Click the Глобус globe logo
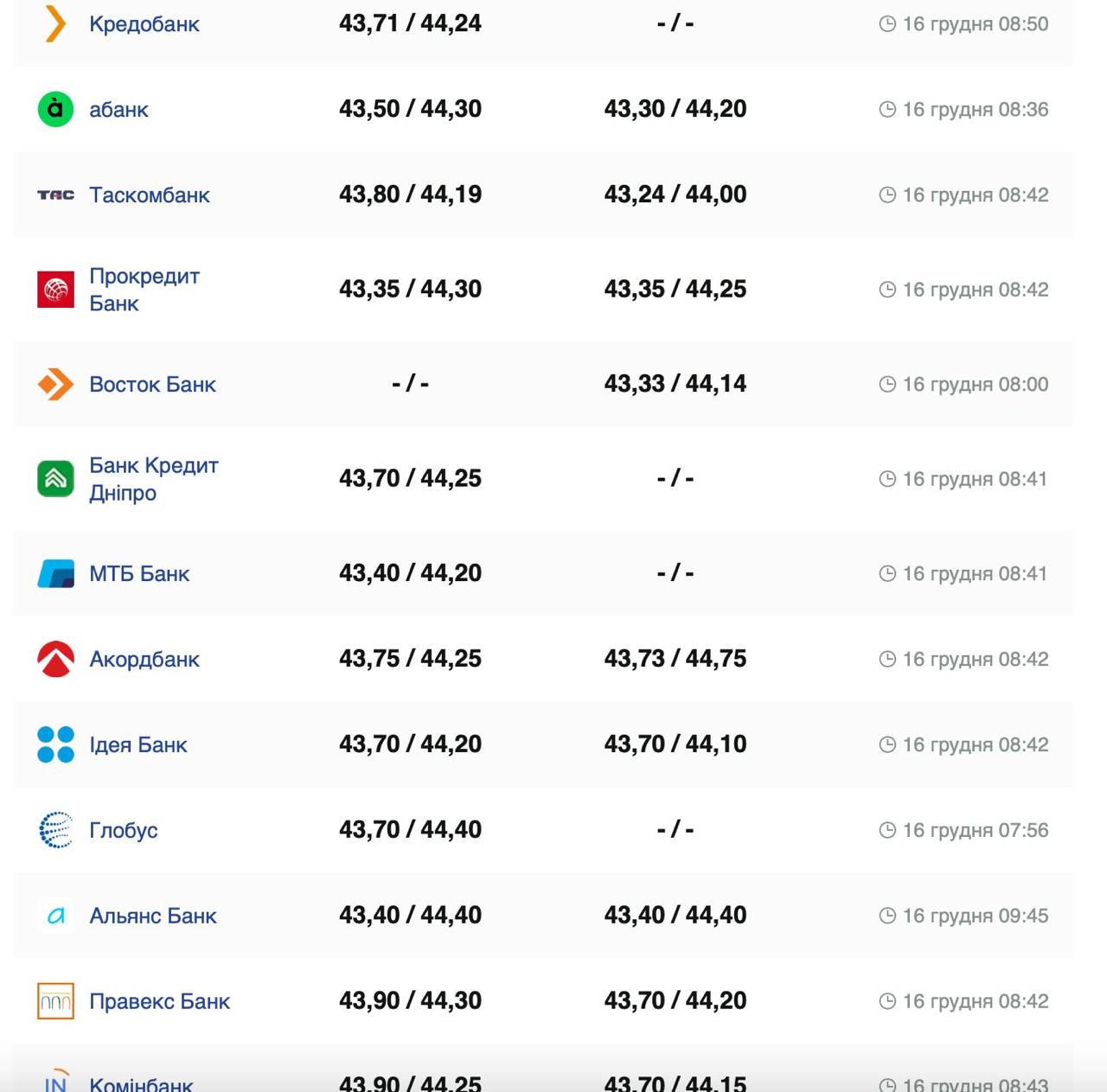 tap(55, 830)
